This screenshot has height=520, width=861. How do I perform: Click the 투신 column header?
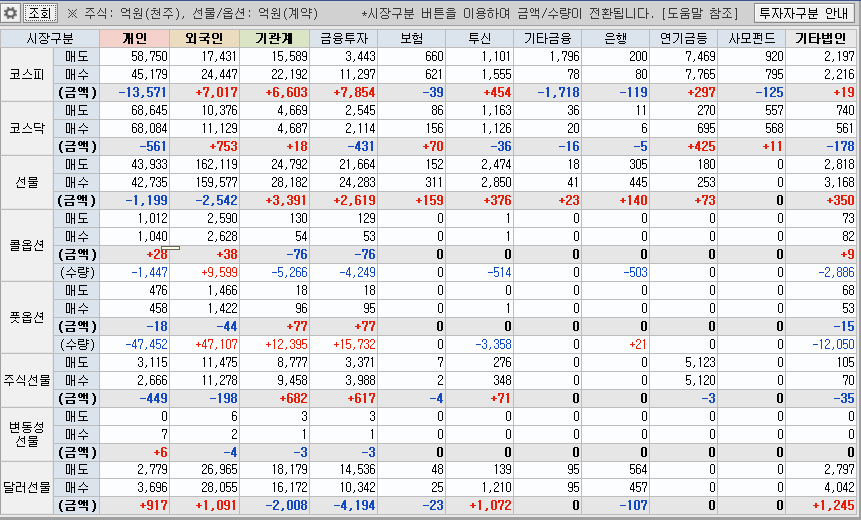point(479,38)
